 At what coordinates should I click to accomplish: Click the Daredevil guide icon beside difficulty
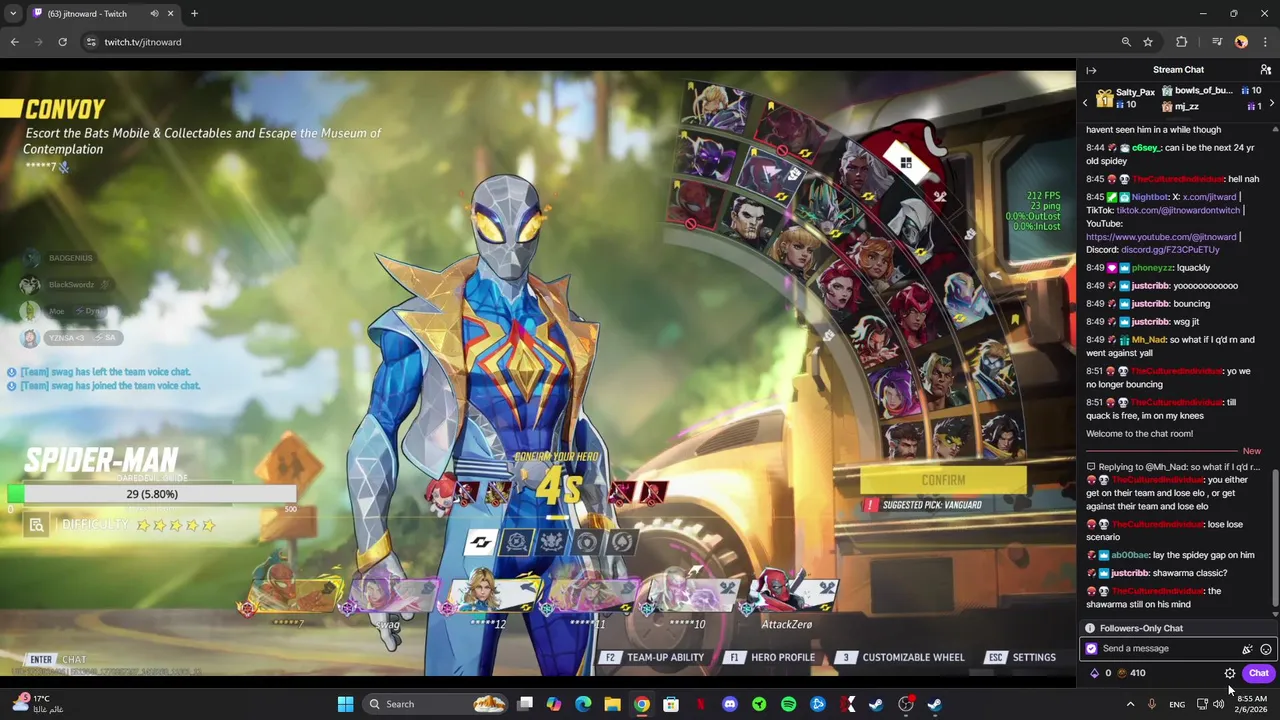(36, 525)
